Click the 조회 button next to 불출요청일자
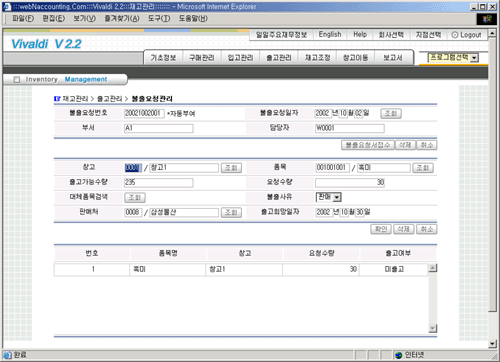Viewport: 500px width, 362px height. (391, 114)
